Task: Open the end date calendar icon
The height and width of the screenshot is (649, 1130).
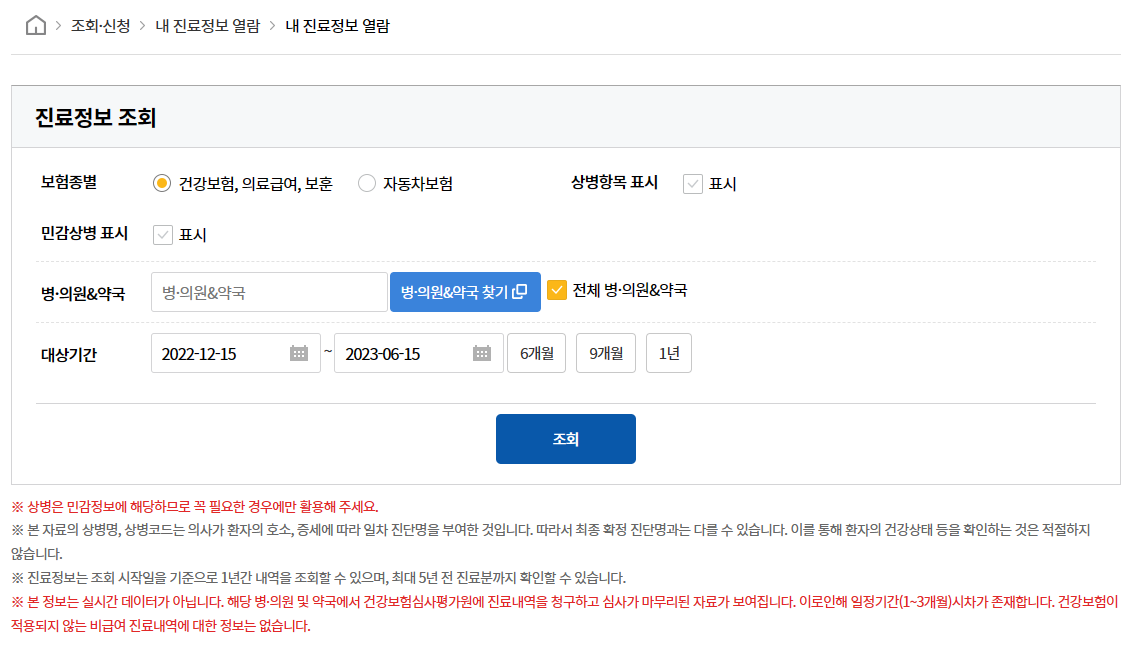Action: tap(481, 353)
